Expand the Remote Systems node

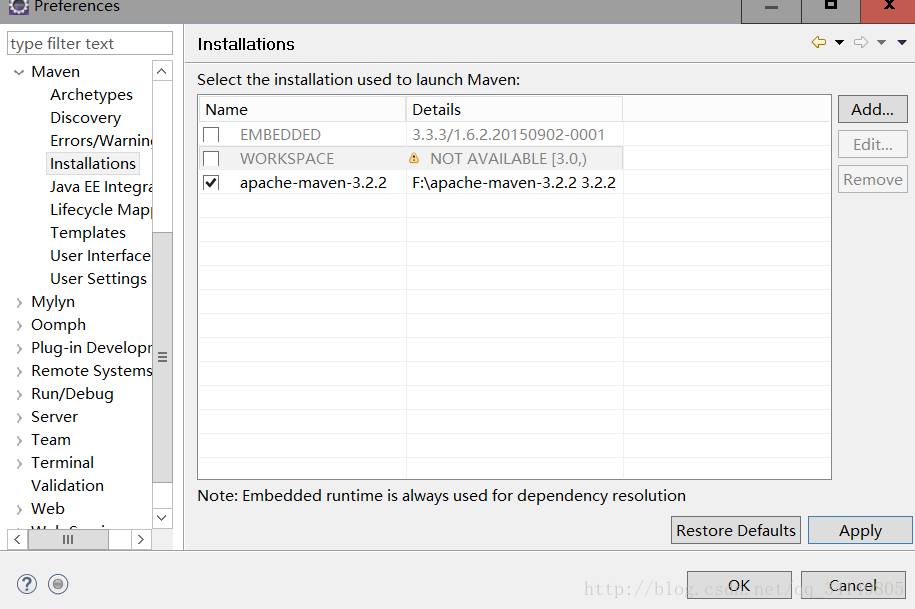point(19,372)
